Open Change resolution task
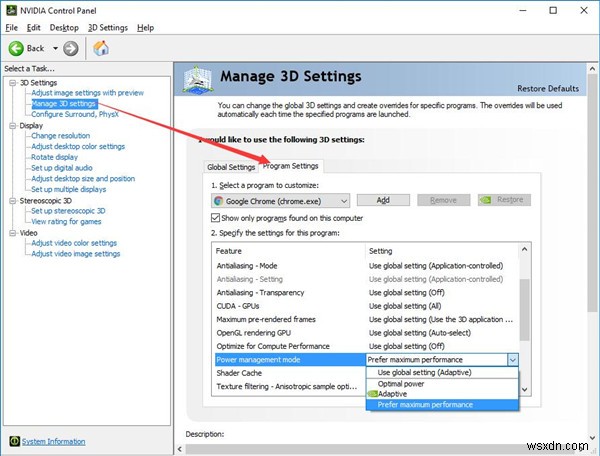 click(x=60, y=135)
